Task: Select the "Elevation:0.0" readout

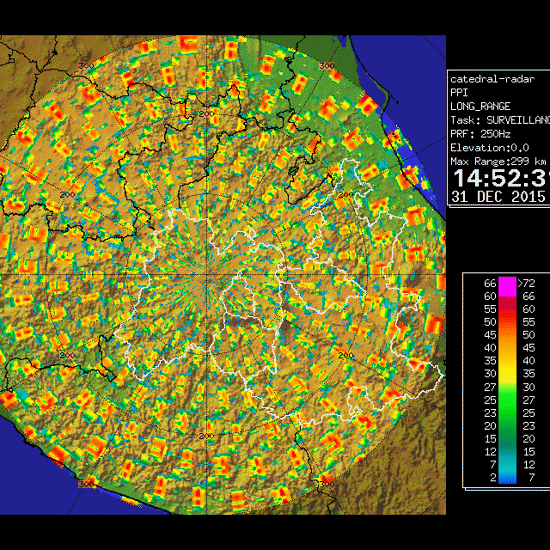Action: tap(489, 148)
